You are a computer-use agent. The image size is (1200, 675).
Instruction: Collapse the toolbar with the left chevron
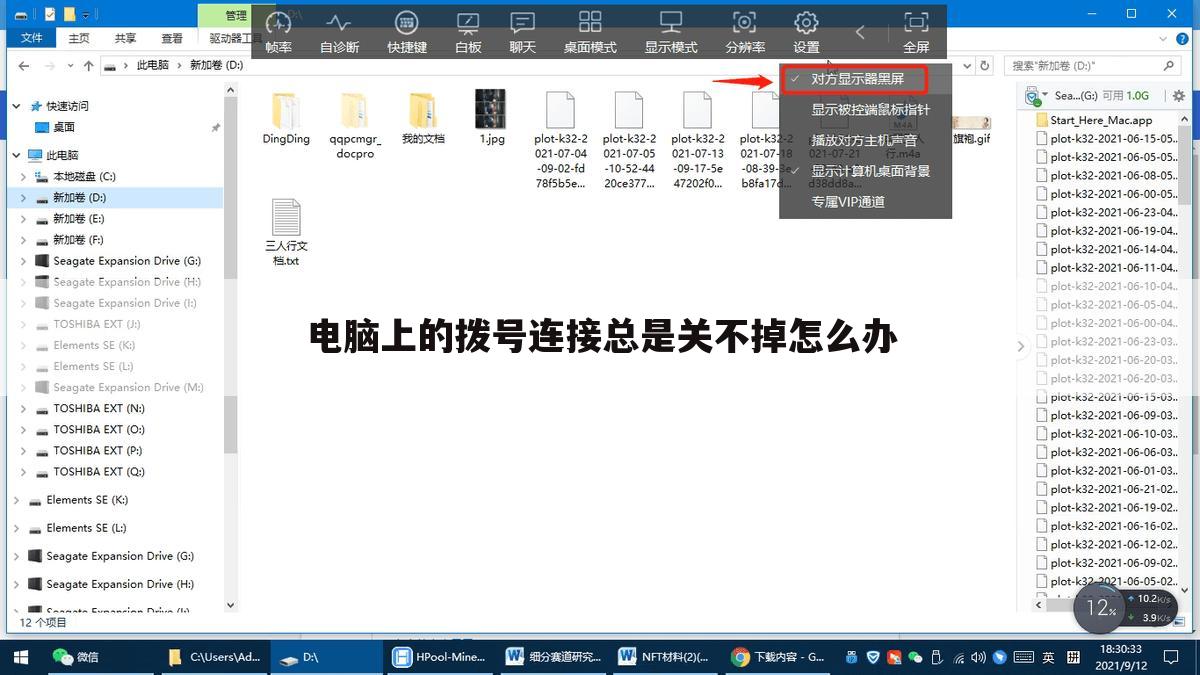pos(859,30)
